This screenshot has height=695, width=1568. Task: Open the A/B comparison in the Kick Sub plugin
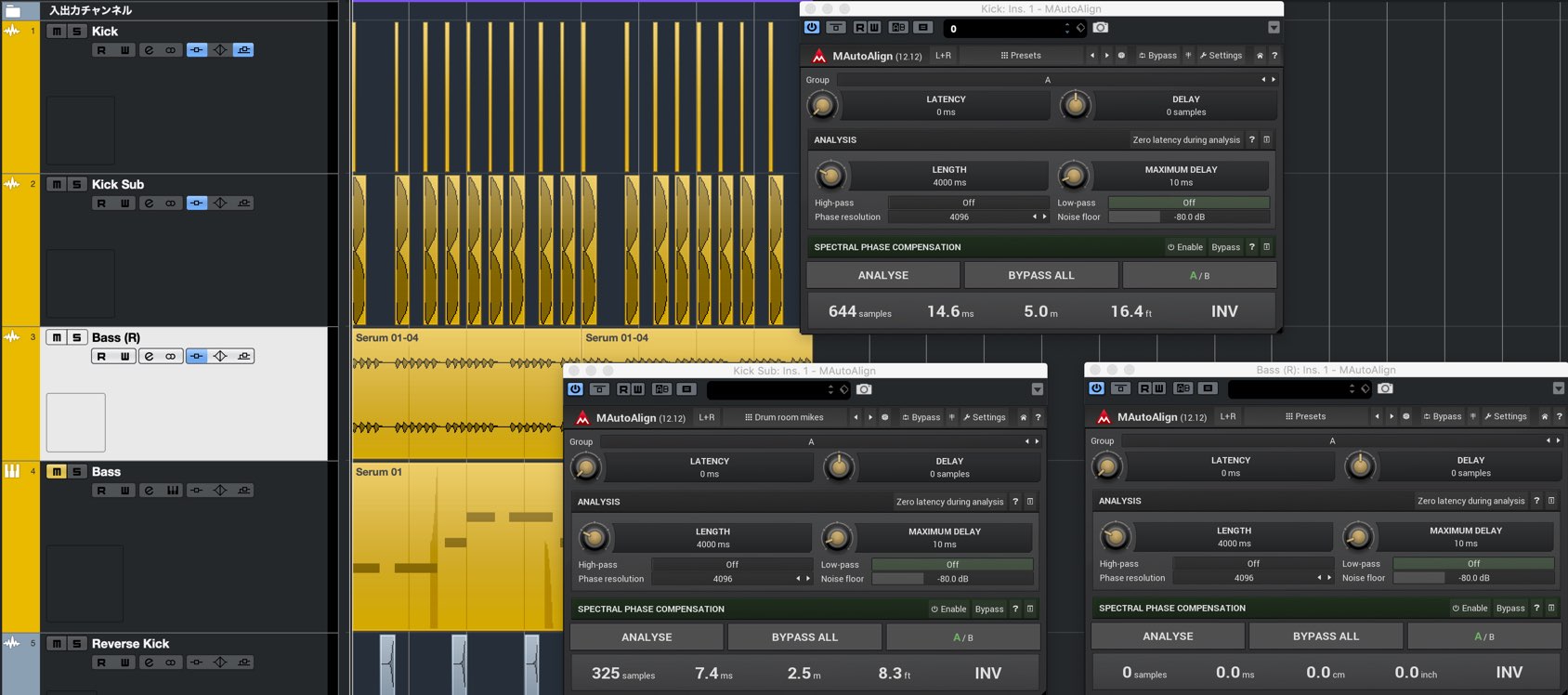pyautogui.click(x=963, y=637)
